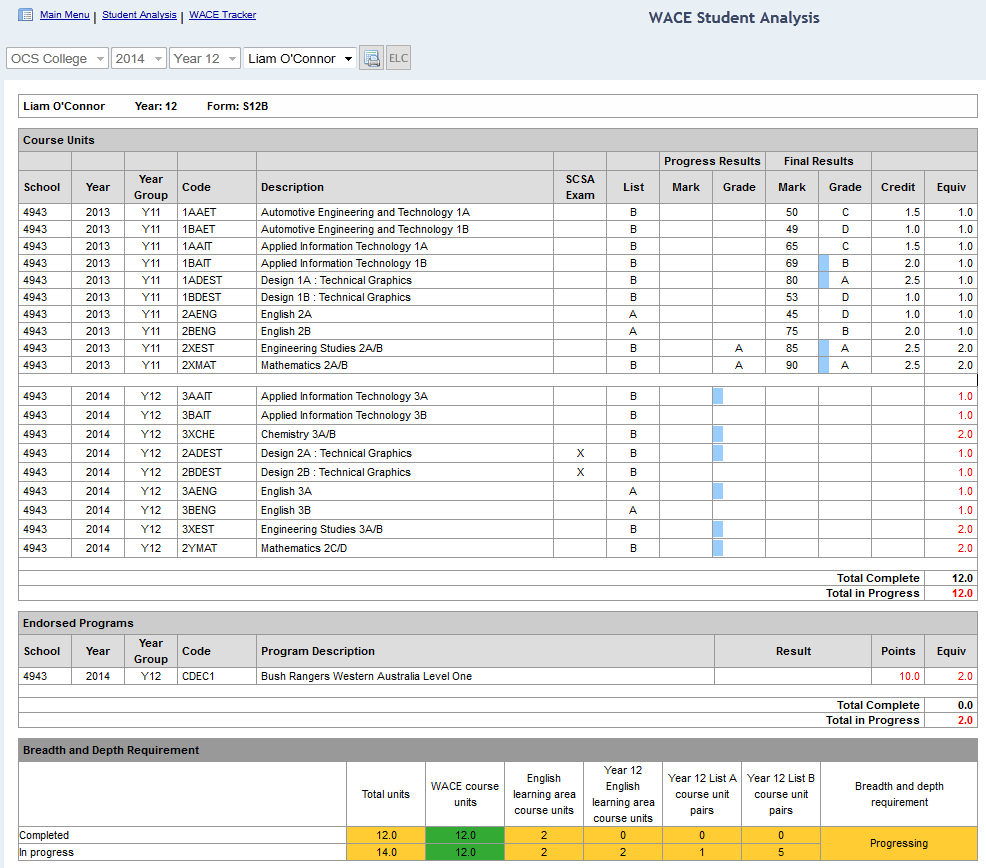Open the 2014 year dropdown
The height and width of the screenshot is (868, 986).
click(x=138, y=58)
